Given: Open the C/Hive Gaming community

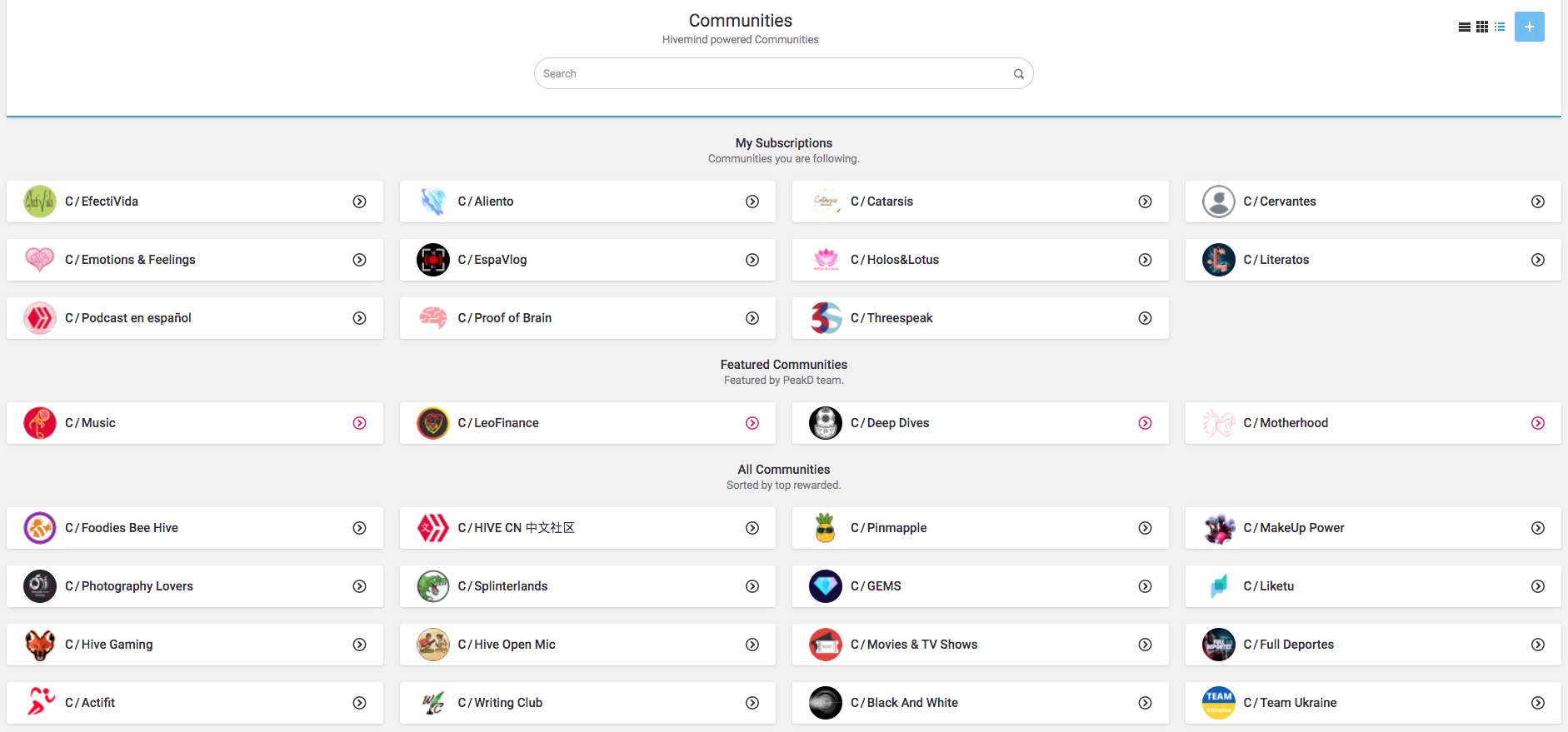Looking at the screenshot, I should click(194, 645).
